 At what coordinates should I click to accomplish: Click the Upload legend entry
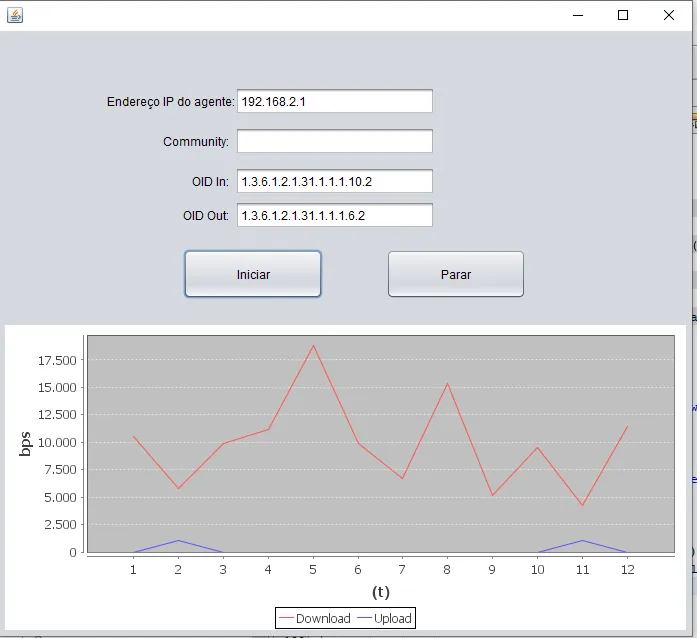(385, 618)
